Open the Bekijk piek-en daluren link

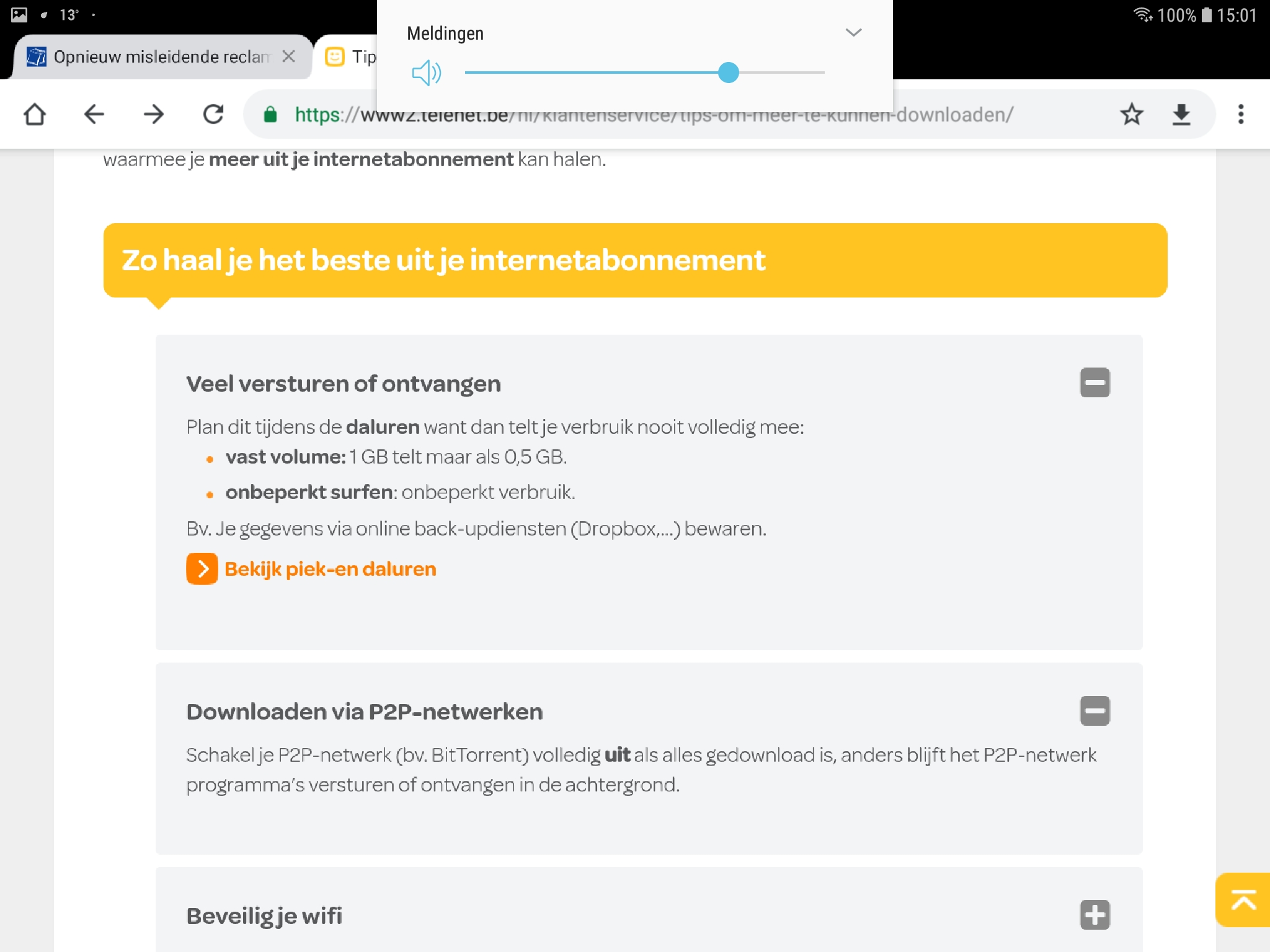coord(330,569)
